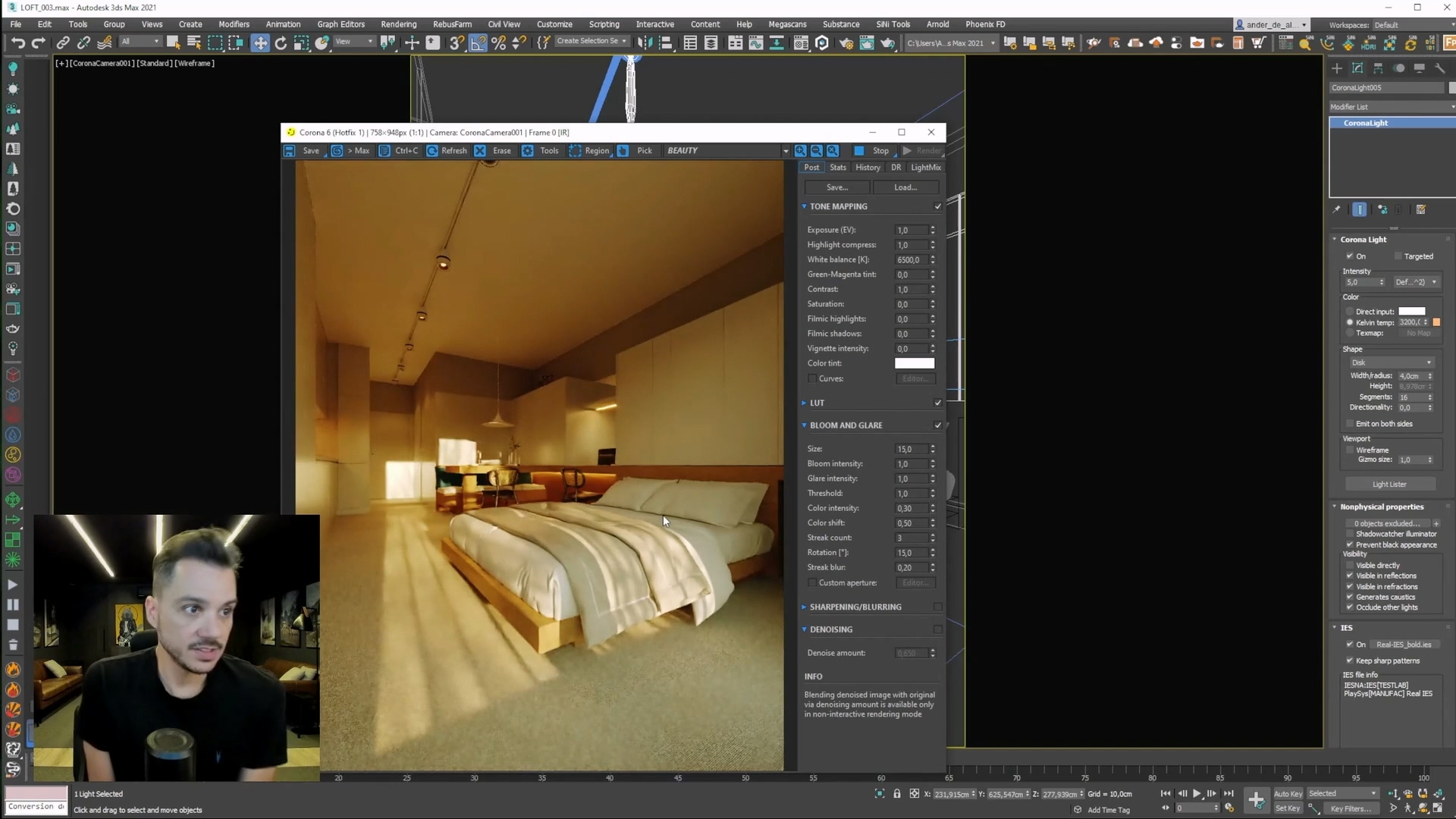This screenshot has height=819, width=1456.
Task: Enable the Targeted checkbox for Corona Light
Action: (1398, 256)
